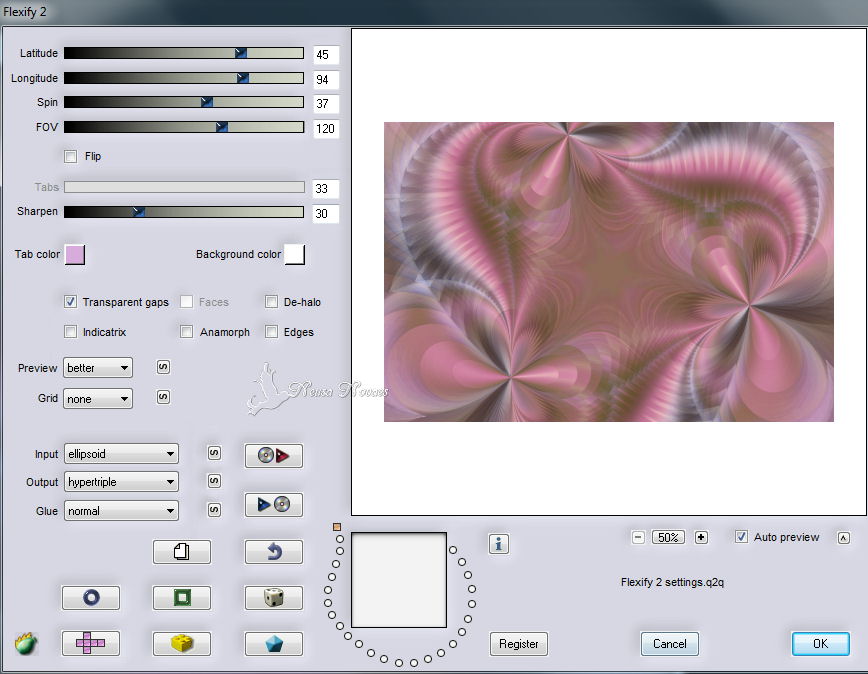Open the Tab color swatch
Image resolution: width=868 pixels, height=674 pixels.
75,255
